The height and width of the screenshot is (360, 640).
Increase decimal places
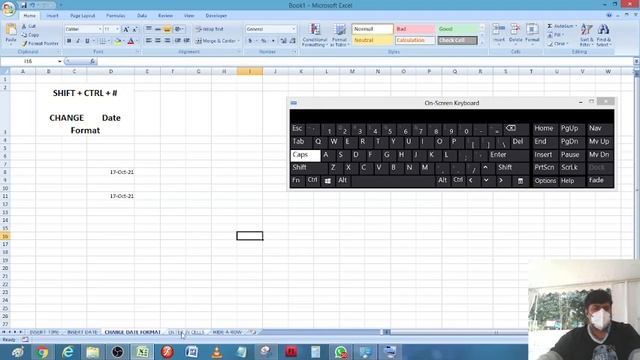(283, 41)
